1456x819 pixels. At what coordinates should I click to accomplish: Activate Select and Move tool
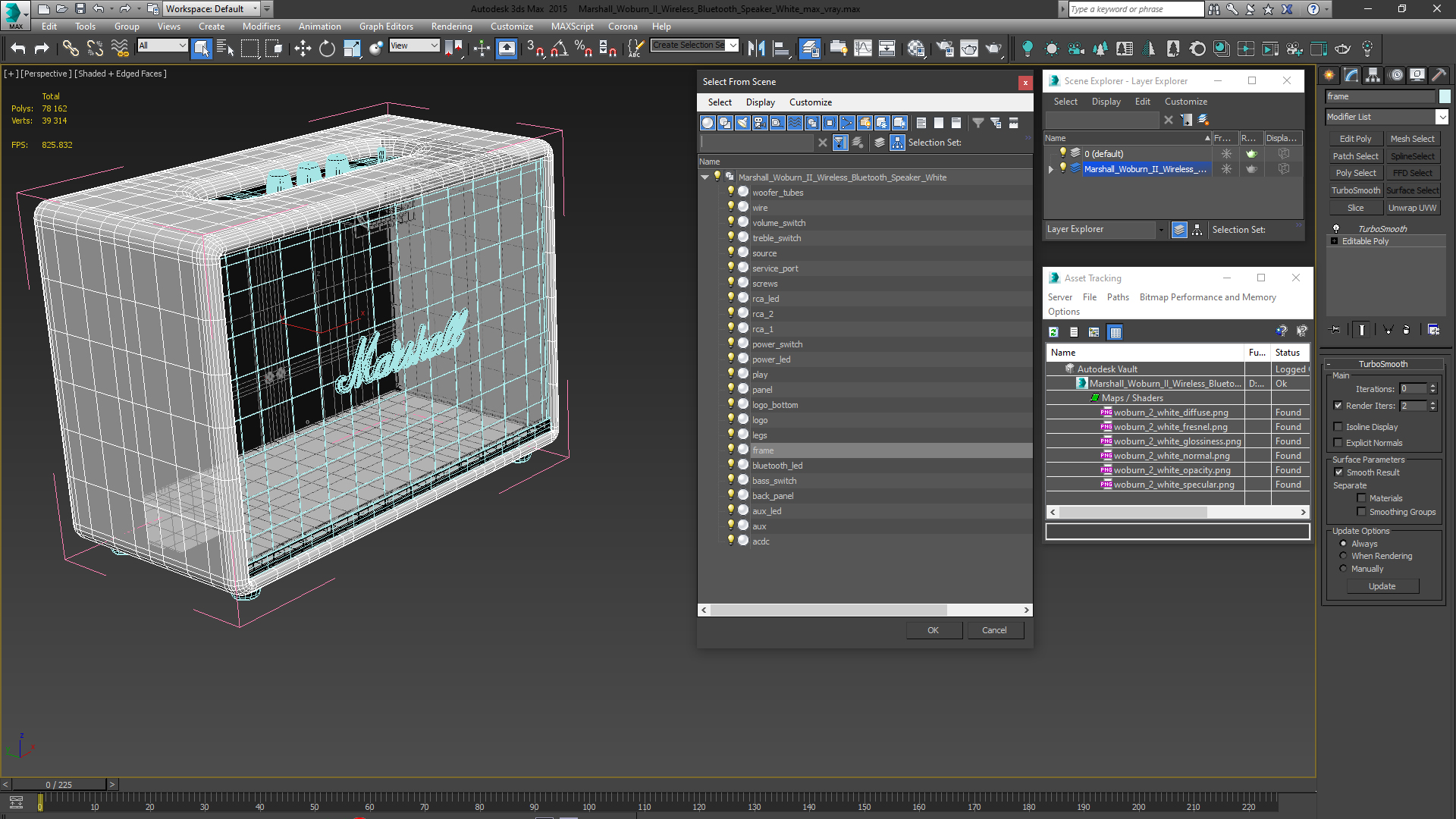(x=303, y=49)
